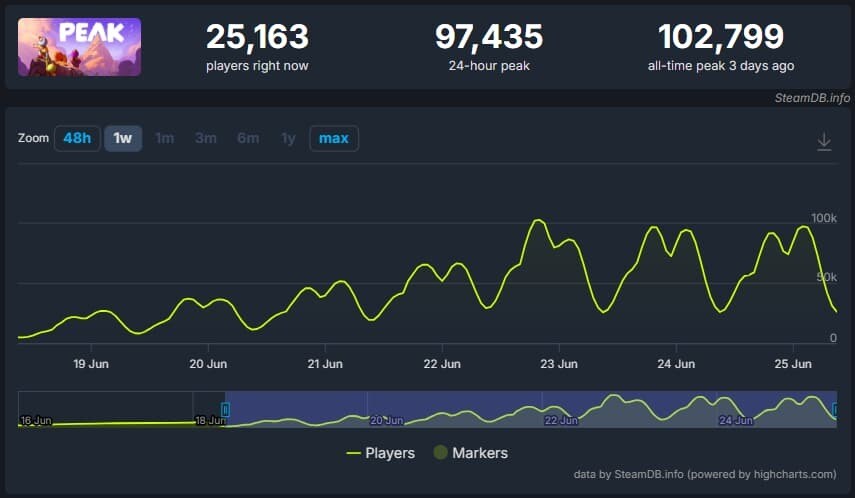Screen dimensions: 855x498
Task: Click the right navigator range handle
Action: coord(835,409)
